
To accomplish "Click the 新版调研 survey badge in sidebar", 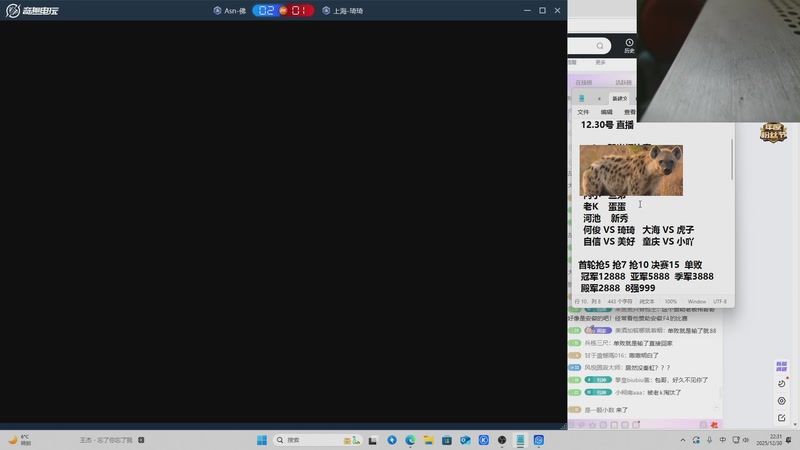I will point(782,366).
